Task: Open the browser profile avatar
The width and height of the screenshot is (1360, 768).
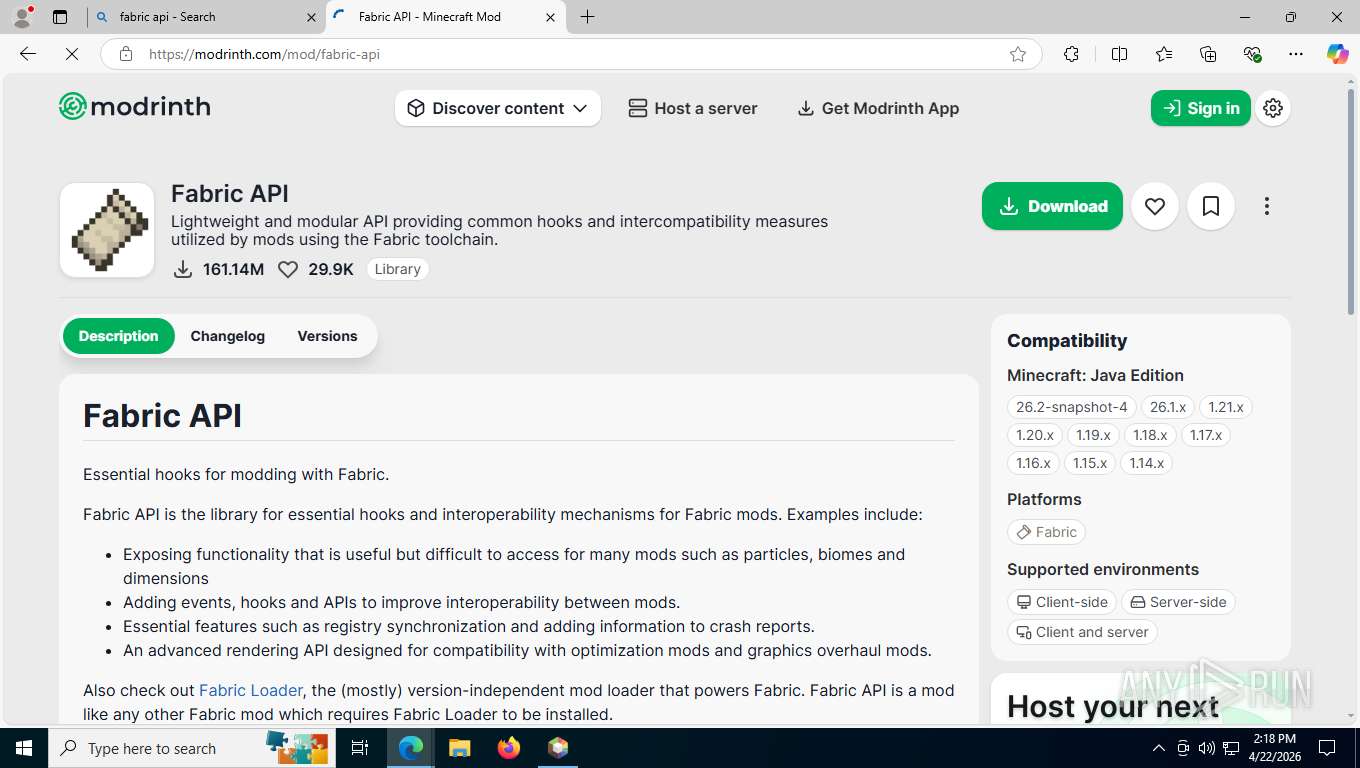Action: 22,17
